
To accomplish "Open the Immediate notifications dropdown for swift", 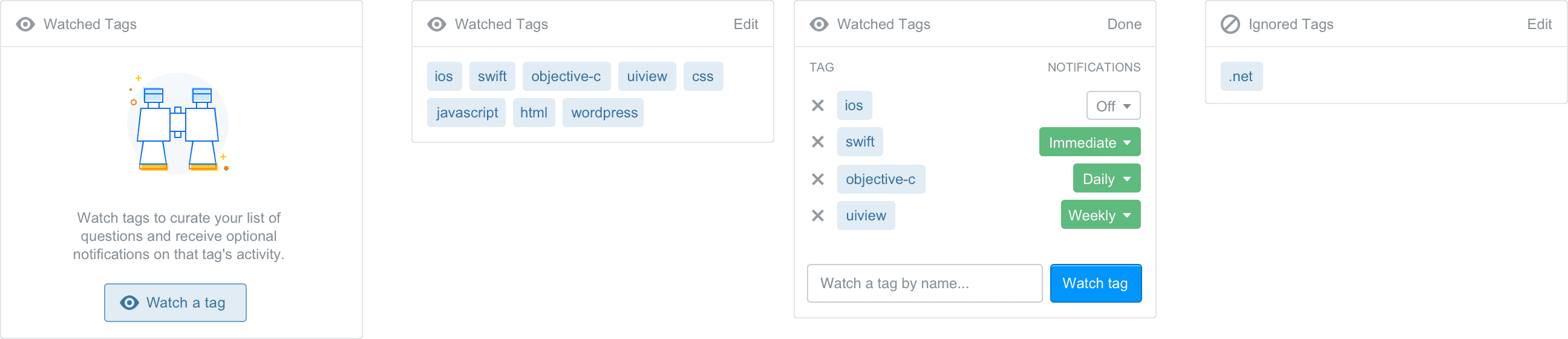I will 1089,142.
